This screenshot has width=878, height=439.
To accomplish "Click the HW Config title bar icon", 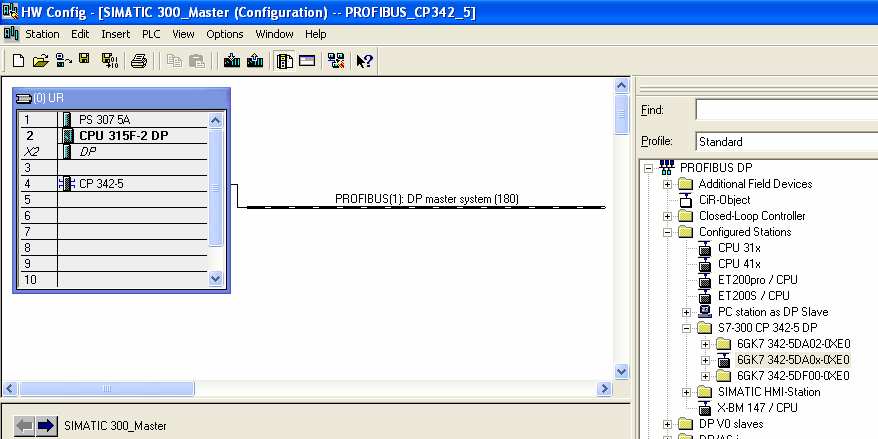I will coord(10,11).
